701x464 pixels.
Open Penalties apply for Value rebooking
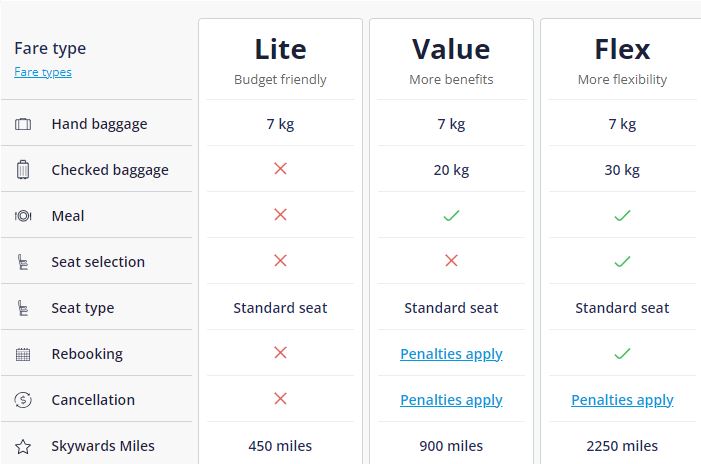click(451, 354)
